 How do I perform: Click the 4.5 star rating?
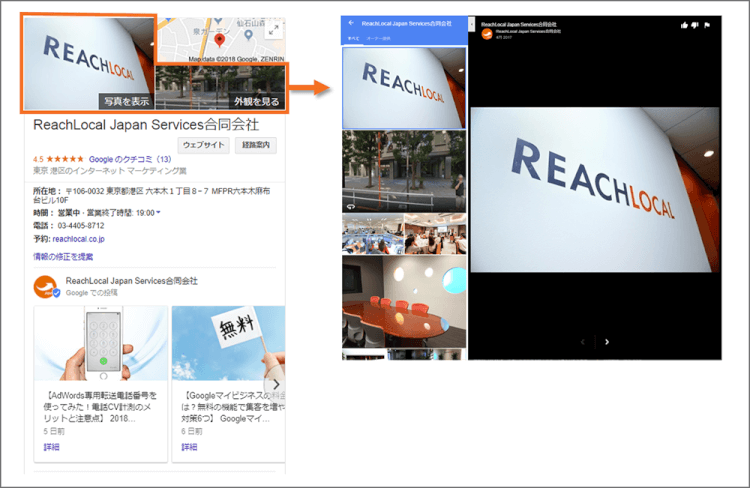pyautogui.click(x=58, y=159)
